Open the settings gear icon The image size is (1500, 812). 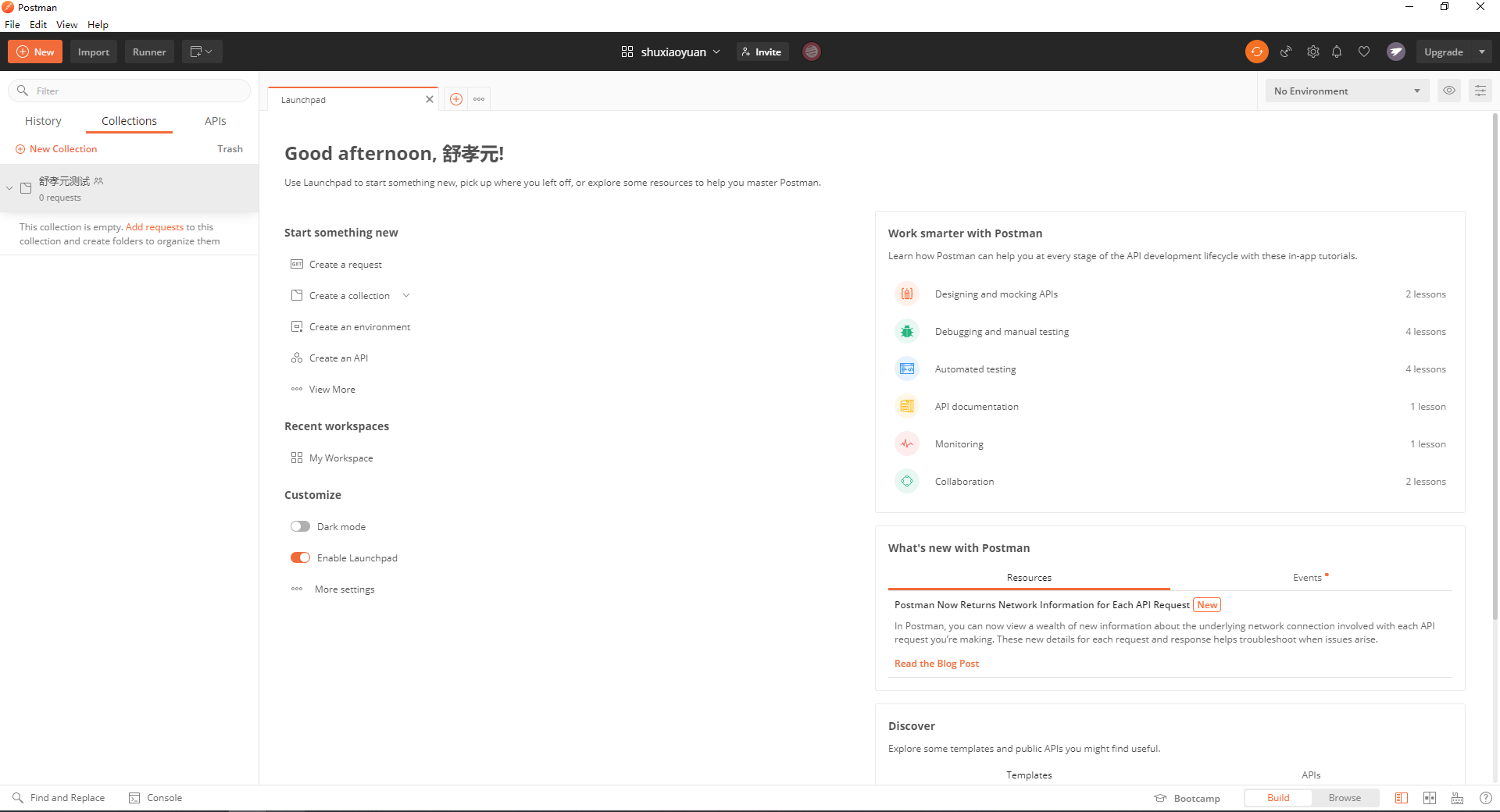coord(1313,52)
